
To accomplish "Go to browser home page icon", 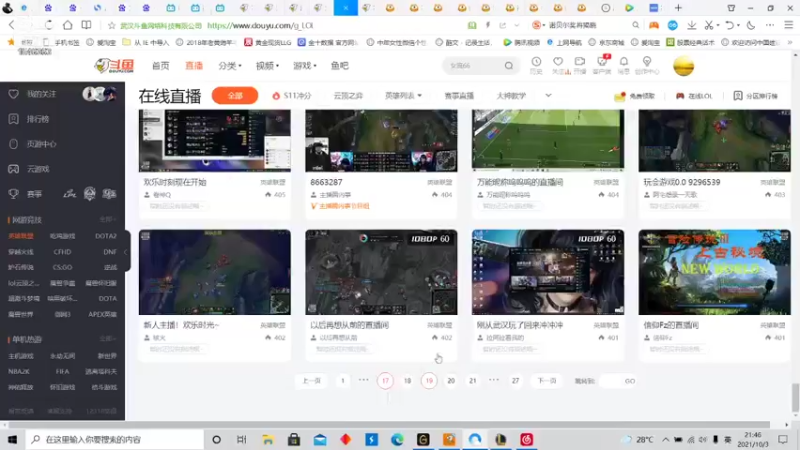I will click(x=67, y=25).
